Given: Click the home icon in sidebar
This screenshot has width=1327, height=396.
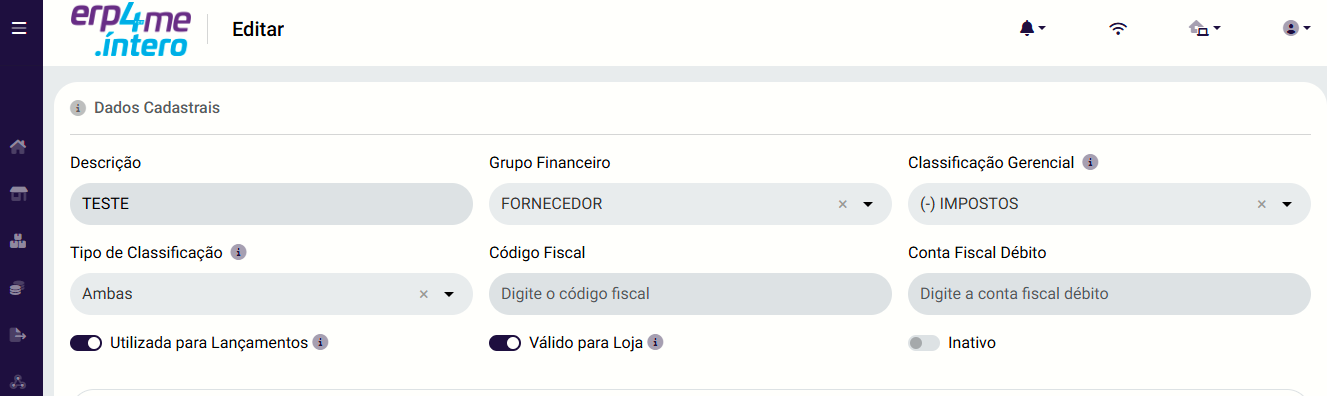Looking at the screenshot, I should click(x=17, y=147).
